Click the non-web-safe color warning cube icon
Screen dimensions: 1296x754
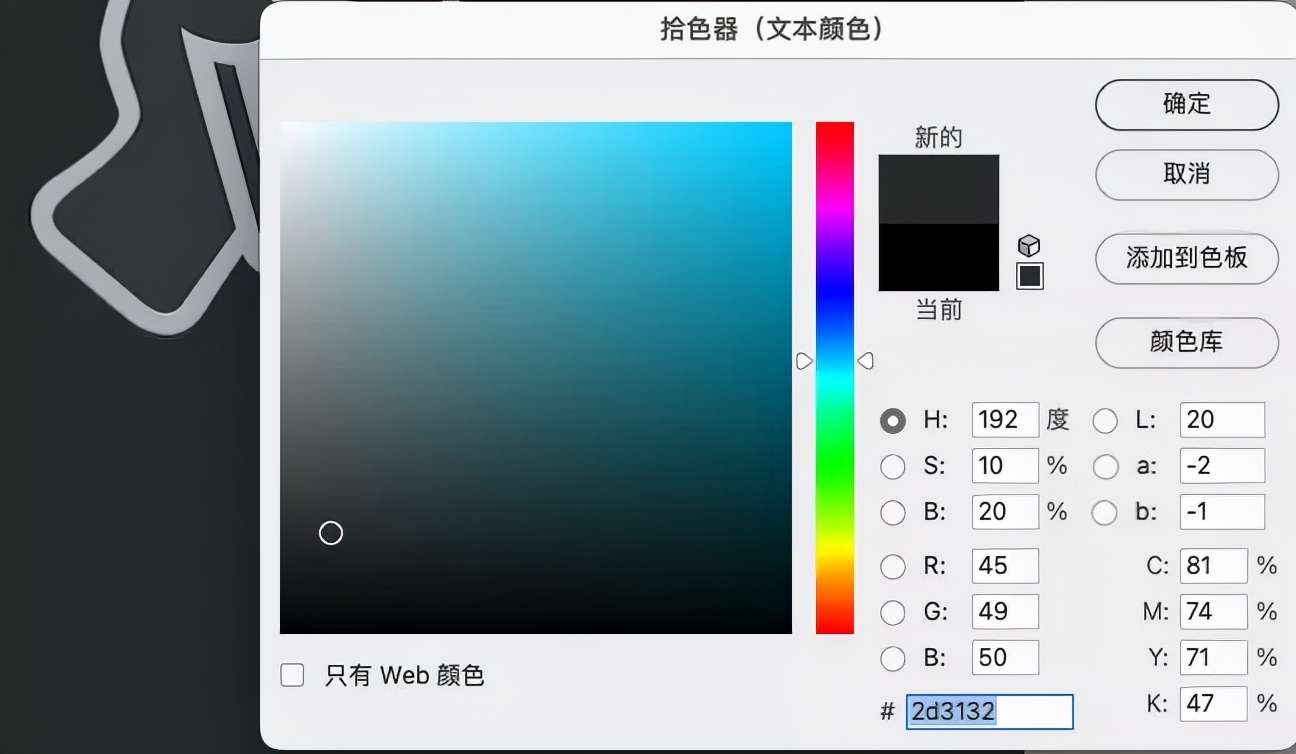click(1029, 246)
